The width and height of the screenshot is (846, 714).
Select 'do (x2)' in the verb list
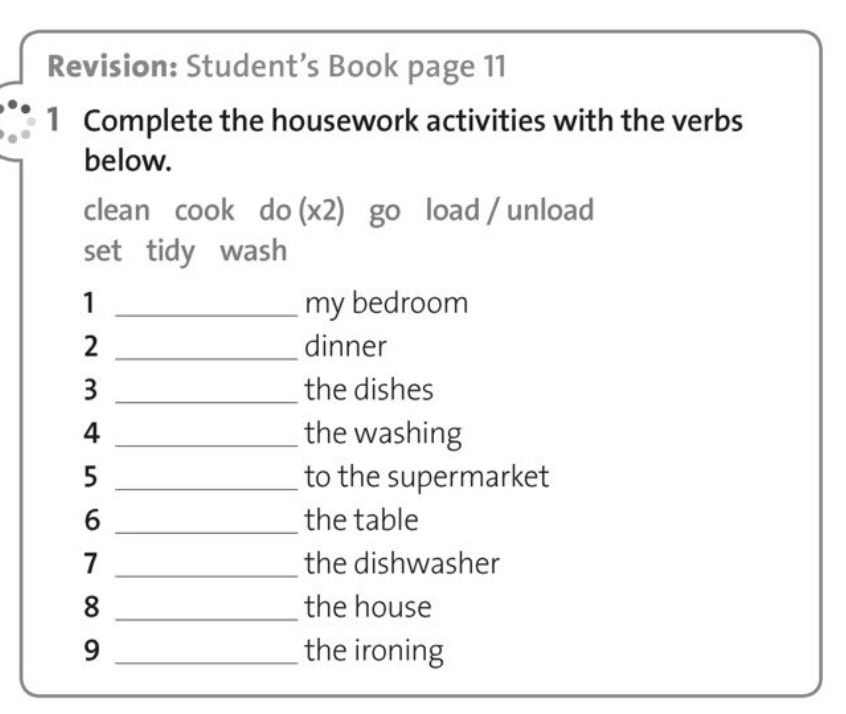tap(302, 210)
